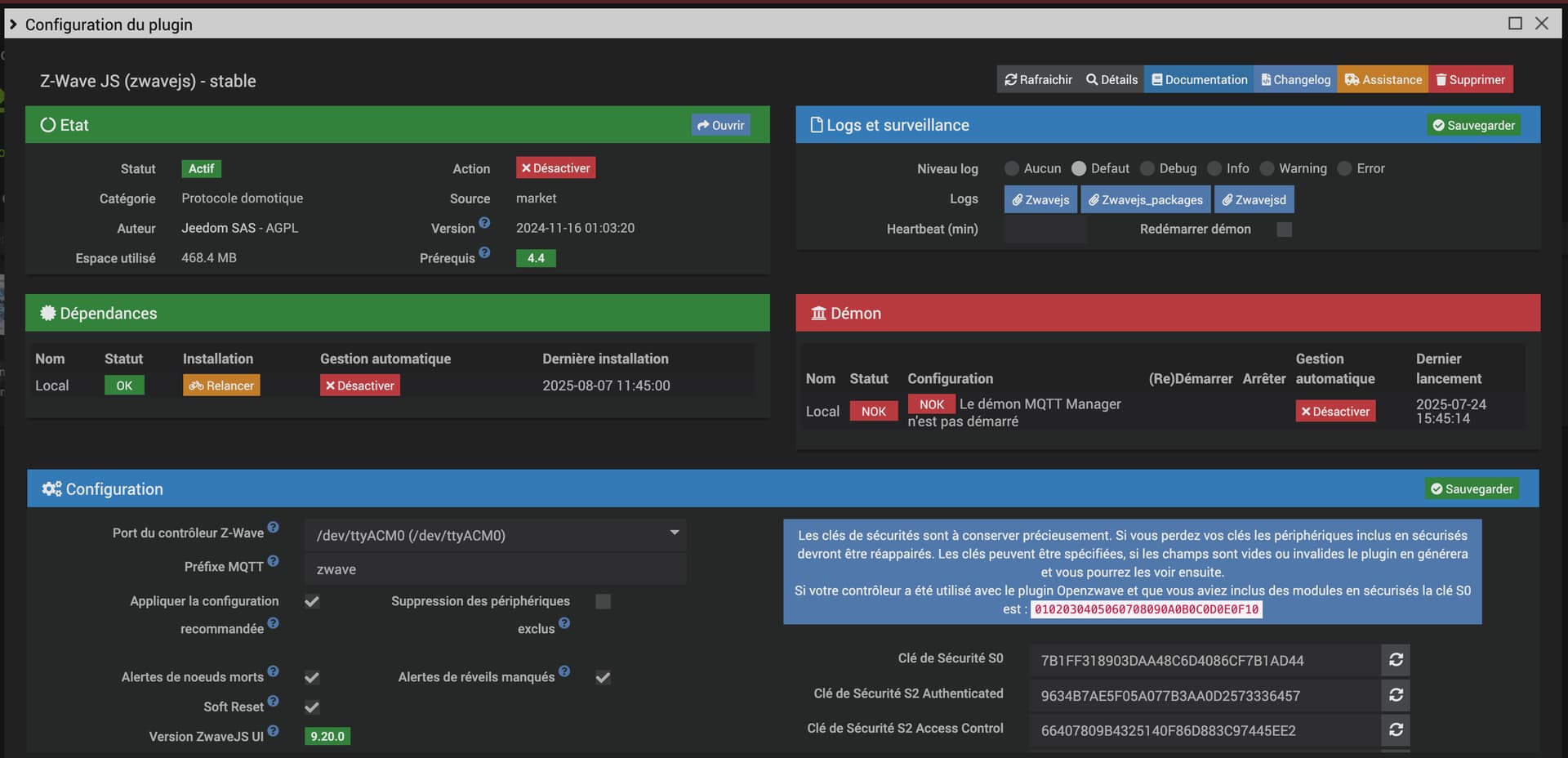
Task: Click help icon beside Prérequis
Action: [484, 253]
